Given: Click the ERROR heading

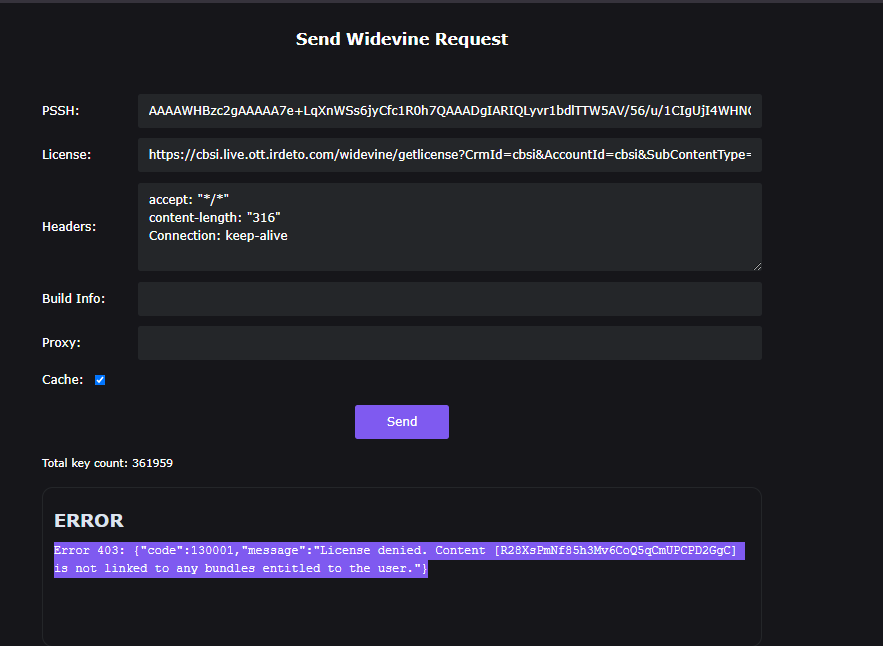Looking at the screenshot, I should [89, 521].
